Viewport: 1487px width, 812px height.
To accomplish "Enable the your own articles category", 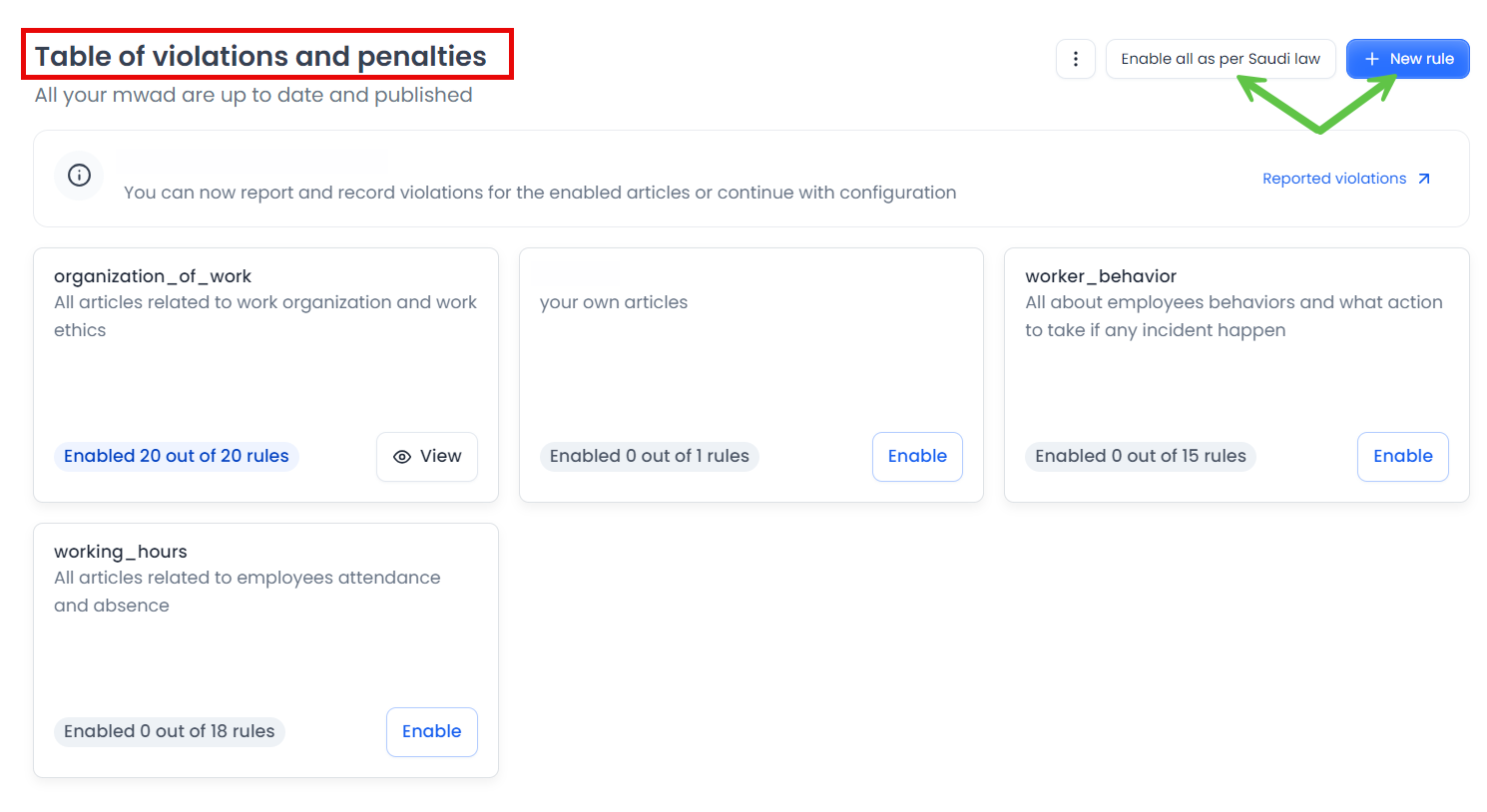I will point(916,456).
